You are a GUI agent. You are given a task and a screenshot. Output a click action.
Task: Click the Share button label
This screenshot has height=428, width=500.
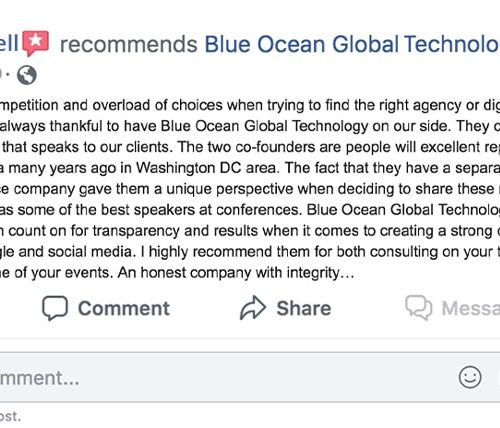[304, 308]
